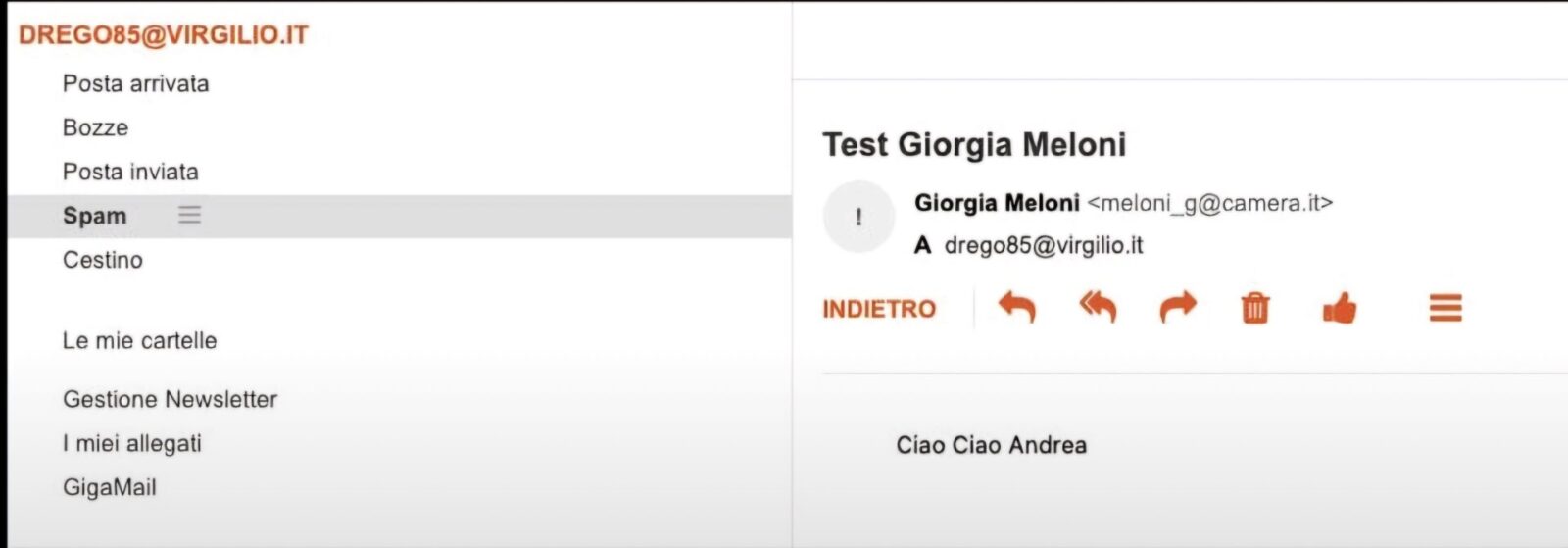Screen dimensions: 1568x548
Task: Click the reply arrow icon
Action: (x=1017, y=308)
